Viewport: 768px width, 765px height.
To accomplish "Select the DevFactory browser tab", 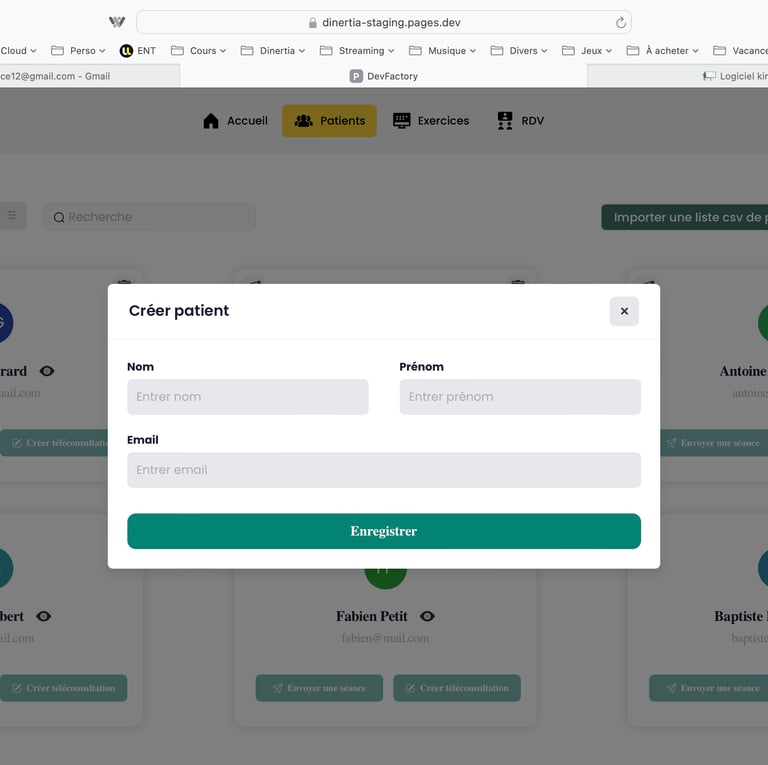I will pos(384,76).
